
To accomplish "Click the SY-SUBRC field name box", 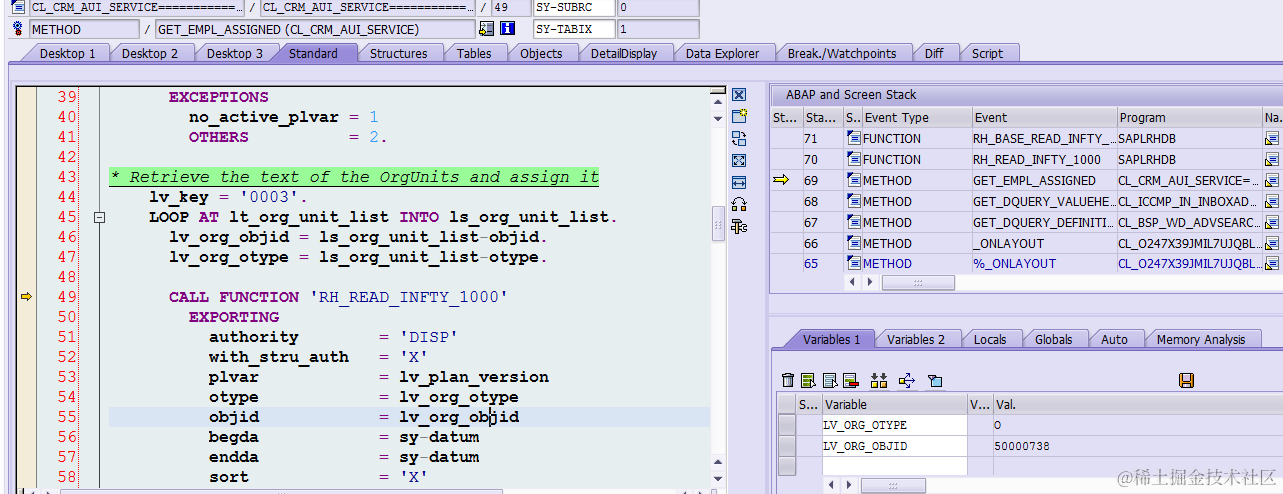I will 572,8.
